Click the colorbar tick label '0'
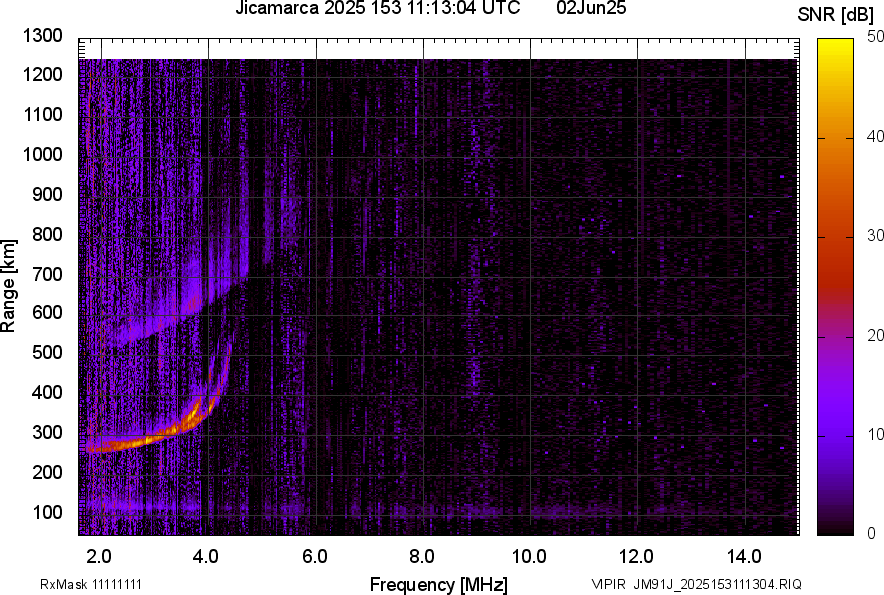Image resolution: width=884 pixels, height=595 pixels. click(872, 533)
